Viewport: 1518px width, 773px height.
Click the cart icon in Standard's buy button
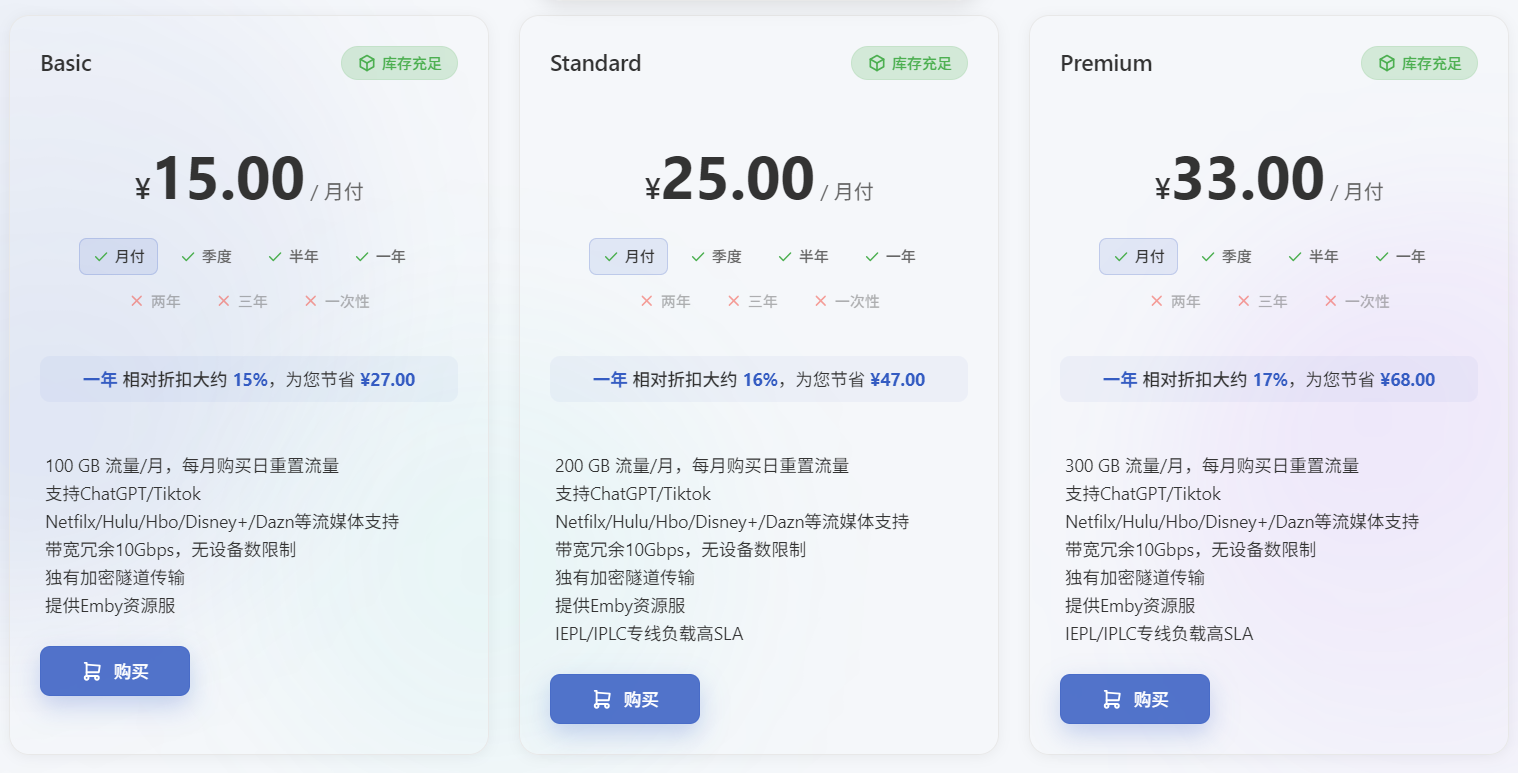coord(602,700)
